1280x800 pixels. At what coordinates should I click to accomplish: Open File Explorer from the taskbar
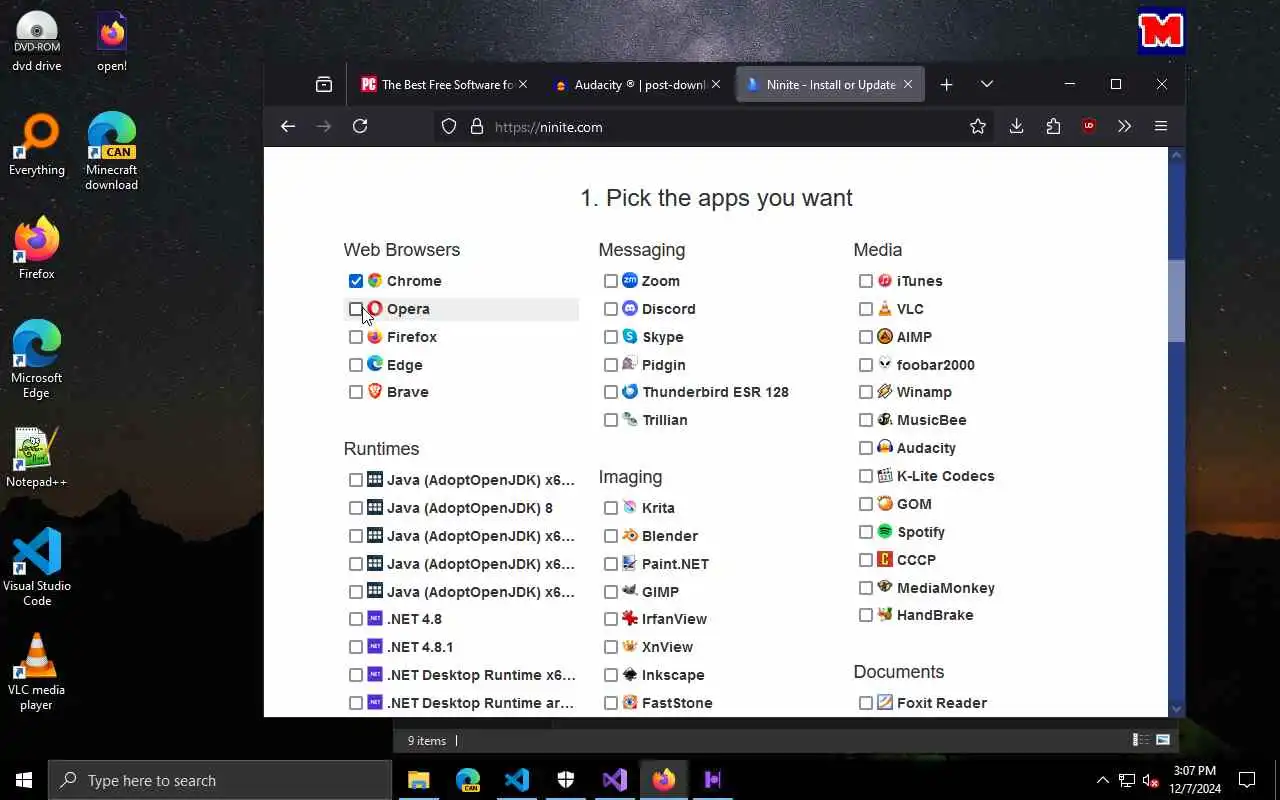(x=418, y=780)
